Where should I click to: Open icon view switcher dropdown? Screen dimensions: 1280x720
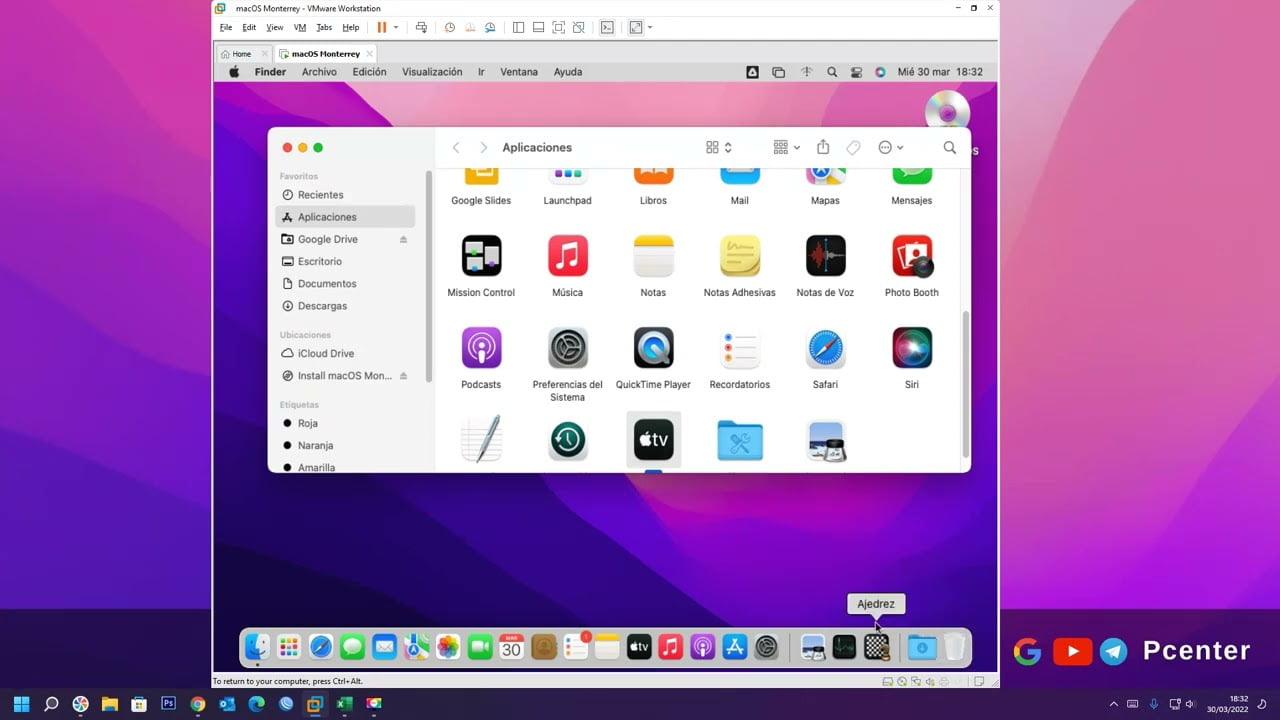pos(719,147)
